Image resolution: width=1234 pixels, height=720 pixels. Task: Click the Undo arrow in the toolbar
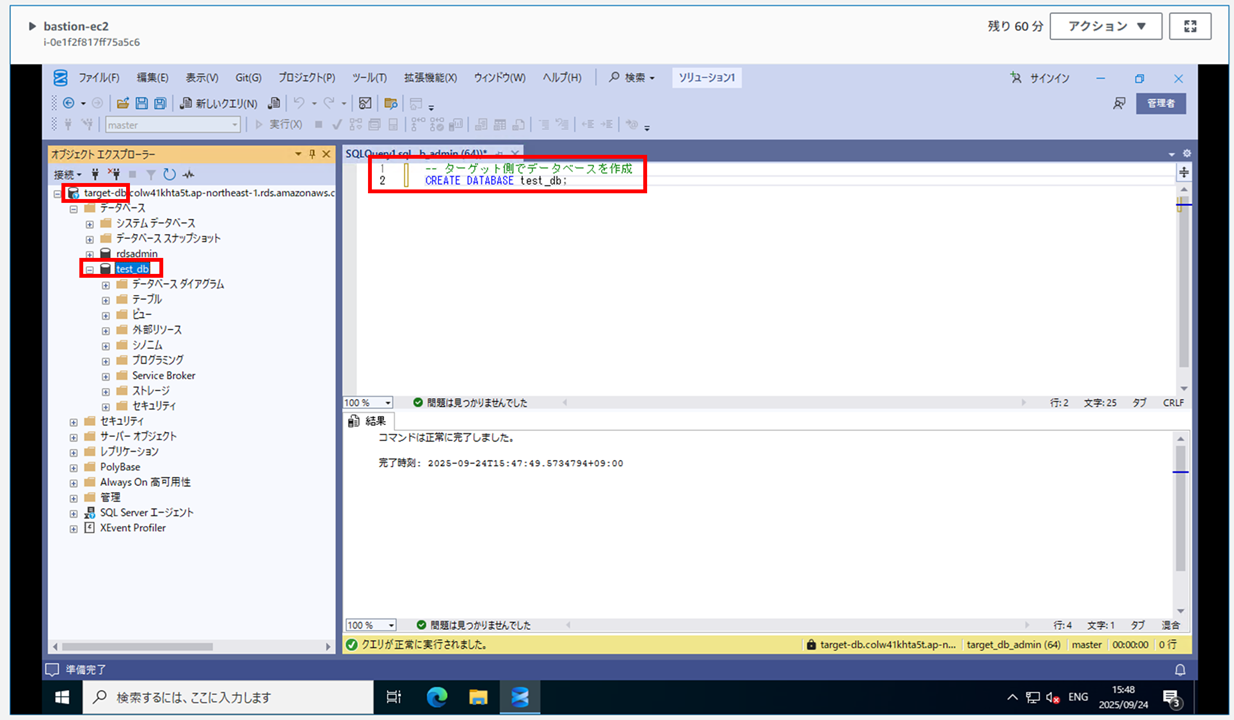(x=298, y=103)
